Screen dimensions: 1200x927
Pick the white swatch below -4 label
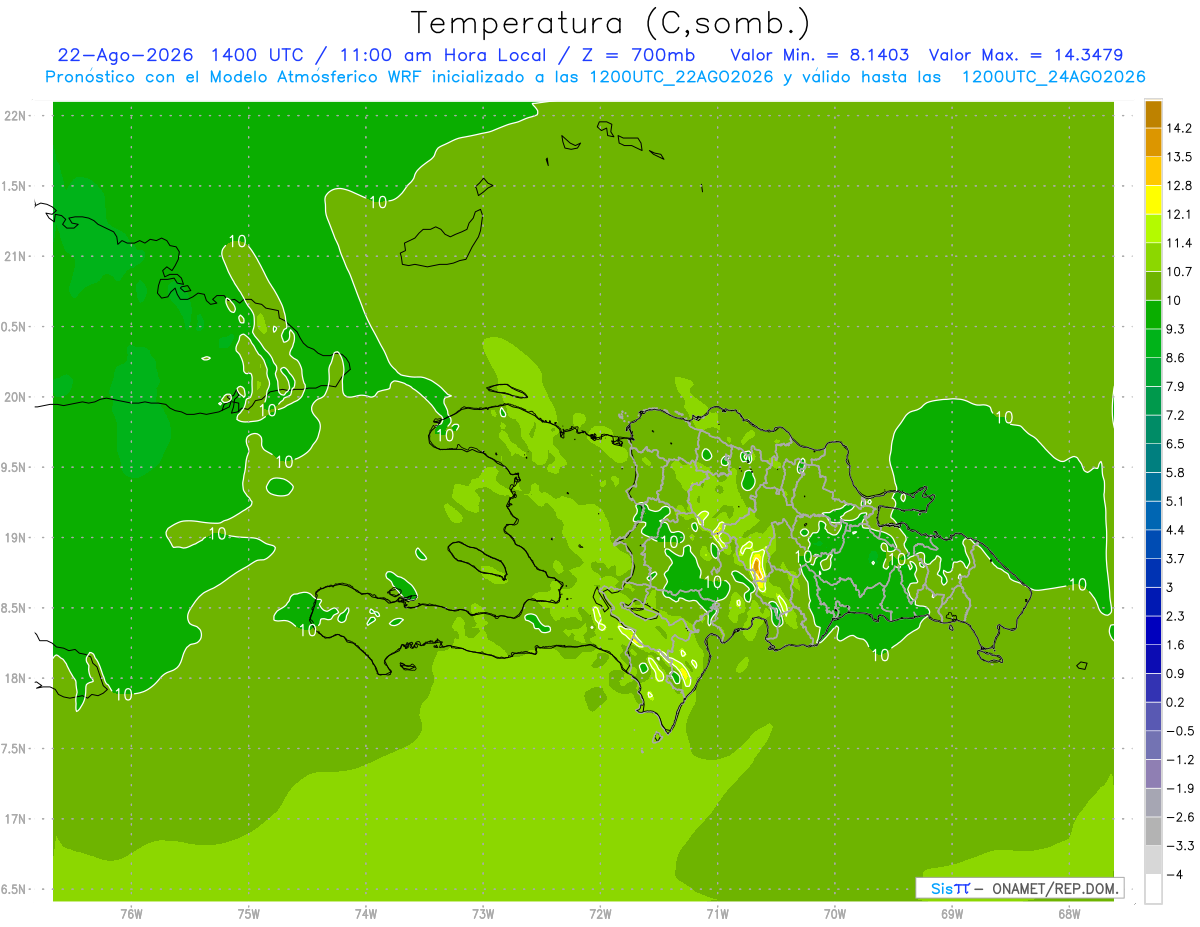(x=1153, y=888)
